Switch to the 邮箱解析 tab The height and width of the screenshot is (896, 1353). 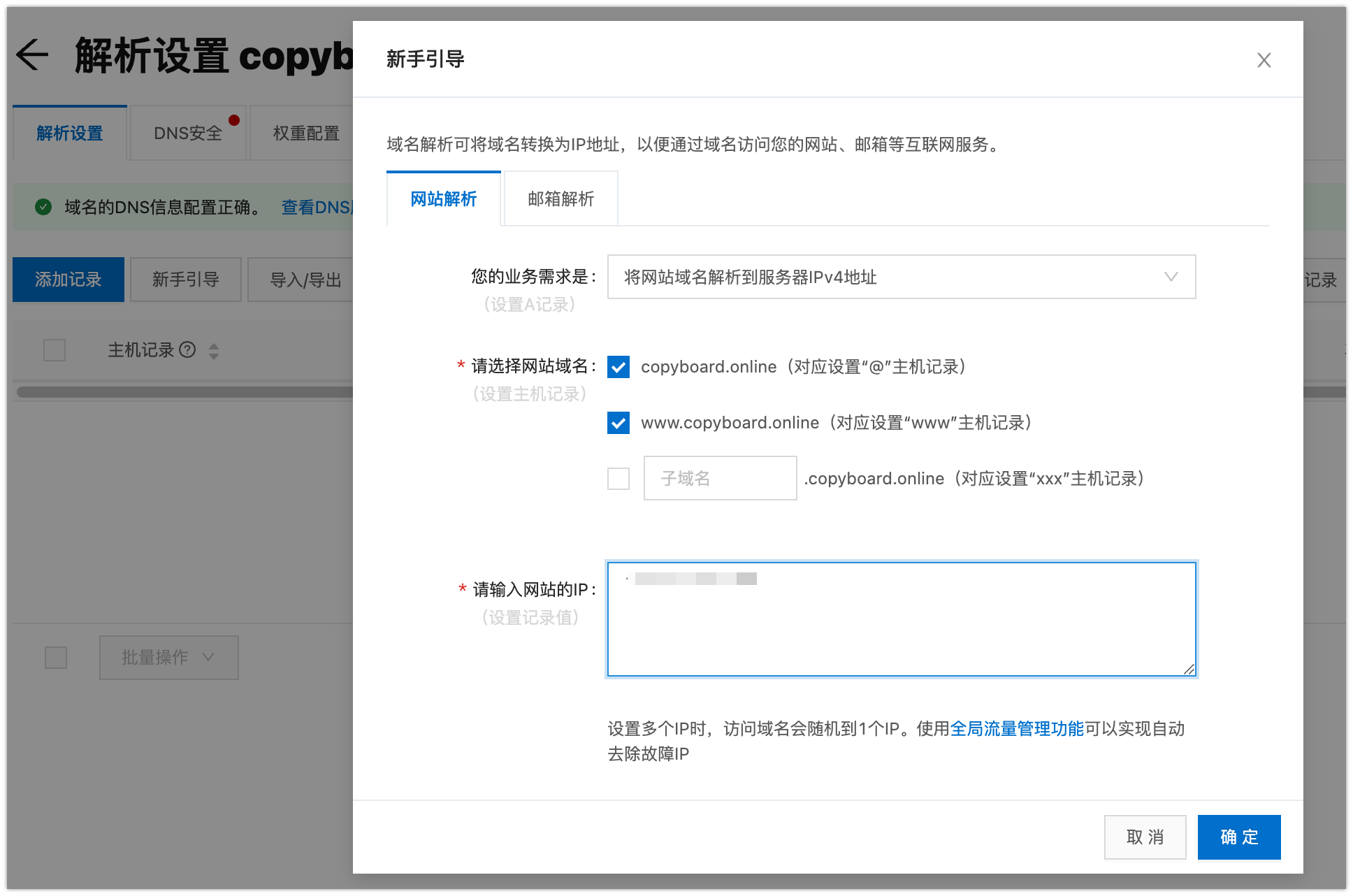click(560, 199)
